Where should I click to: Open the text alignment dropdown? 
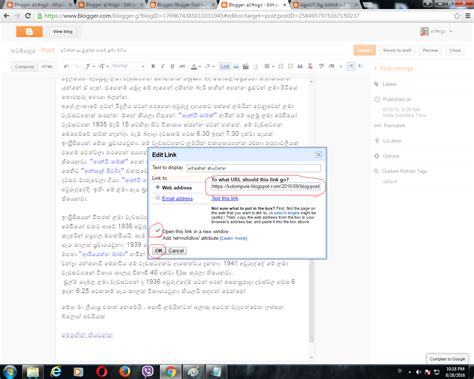(x=269, y=67)
